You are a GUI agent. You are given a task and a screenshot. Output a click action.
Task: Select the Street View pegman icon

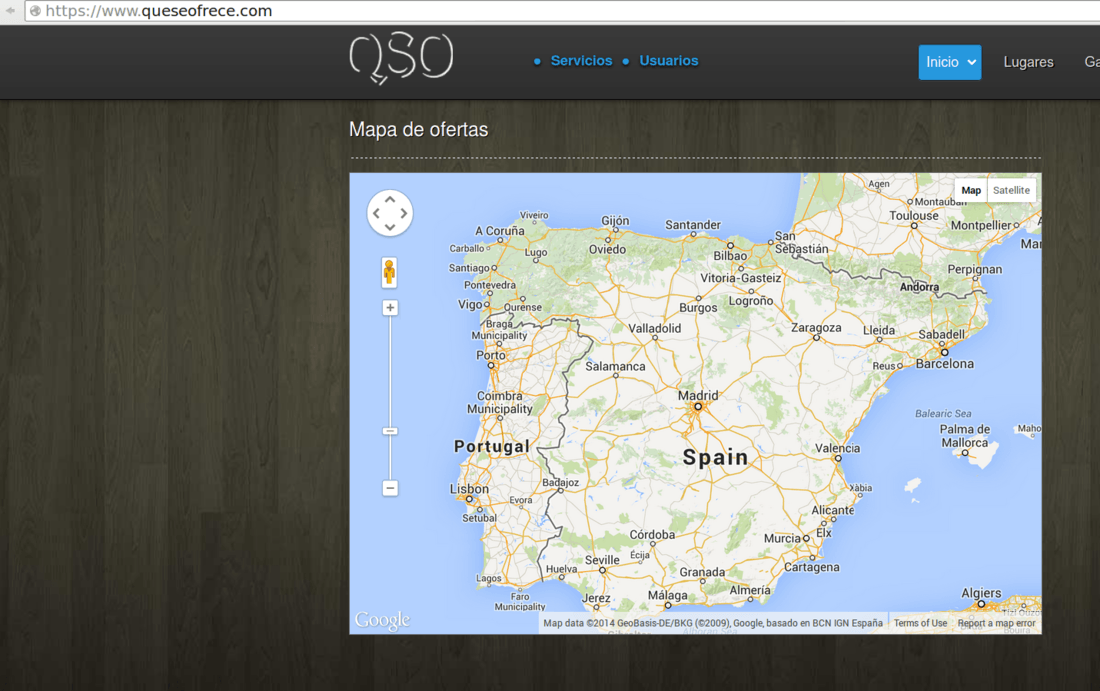[389, 272]
